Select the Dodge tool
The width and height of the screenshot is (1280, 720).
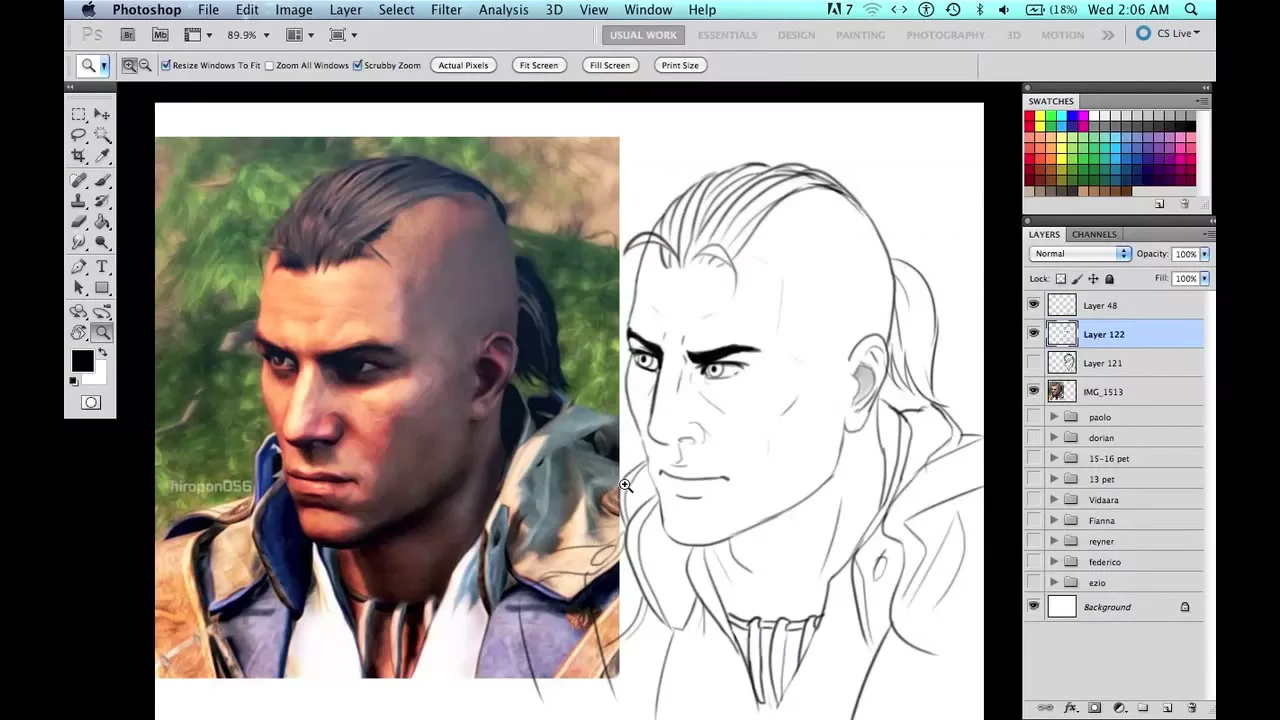tap(102, 242)
